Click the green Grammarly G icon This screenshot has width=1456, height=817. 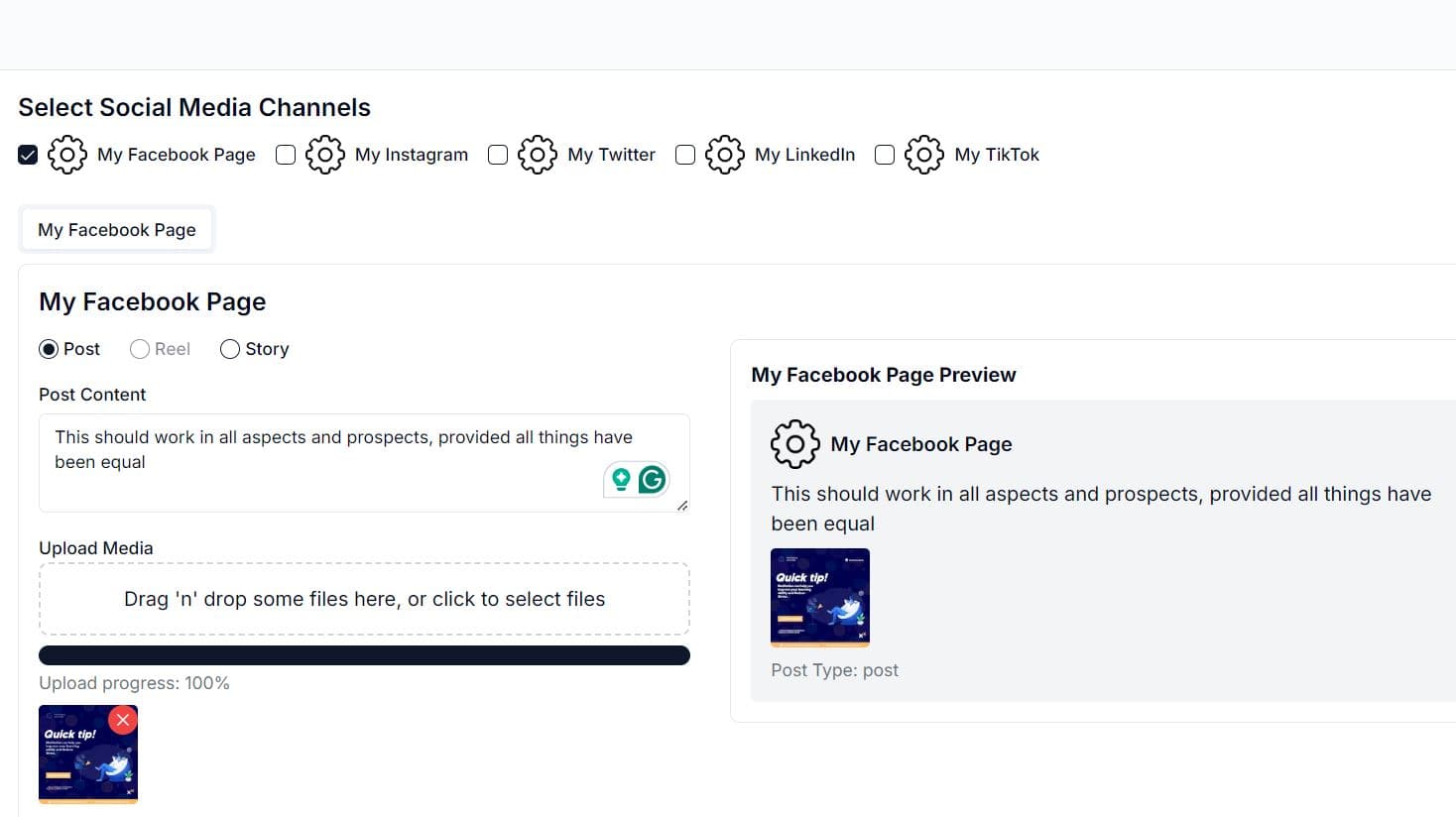[x=653, y=480]
